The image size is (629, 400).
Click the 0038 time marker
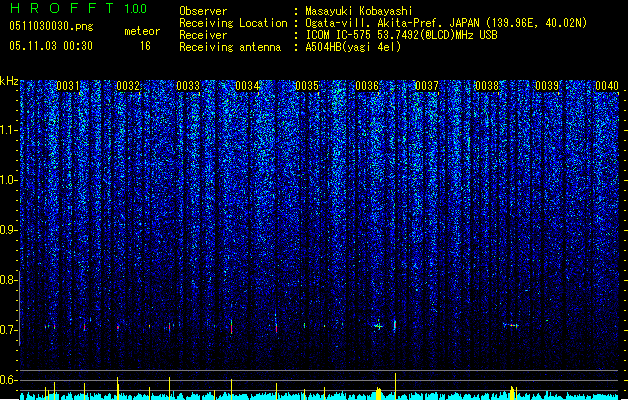point(487,86)
